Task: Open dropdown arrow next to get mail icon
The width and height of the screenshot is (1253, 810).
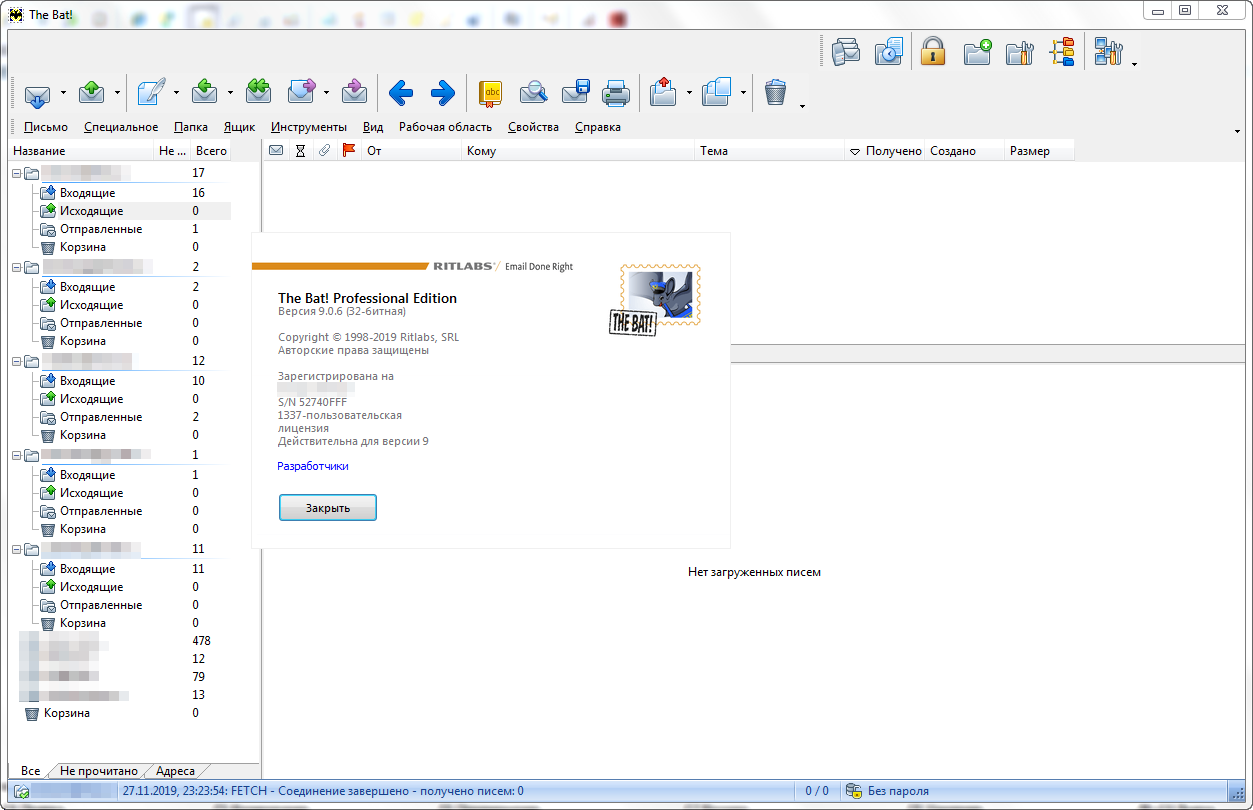Action: [x=63, y=93]
